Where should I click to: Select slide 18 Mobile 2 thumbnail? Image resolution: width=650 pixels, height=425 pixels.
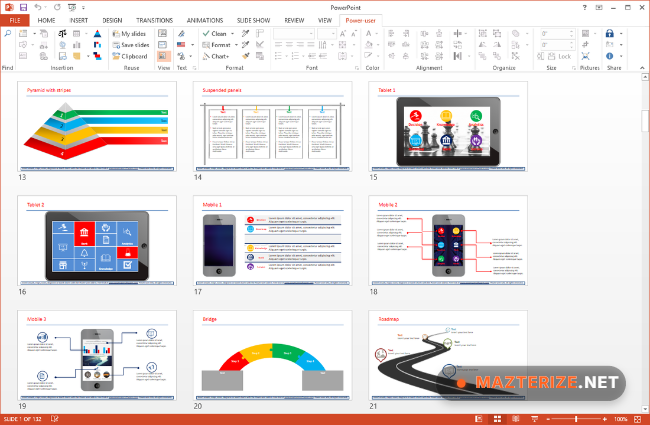coord(448,241)
